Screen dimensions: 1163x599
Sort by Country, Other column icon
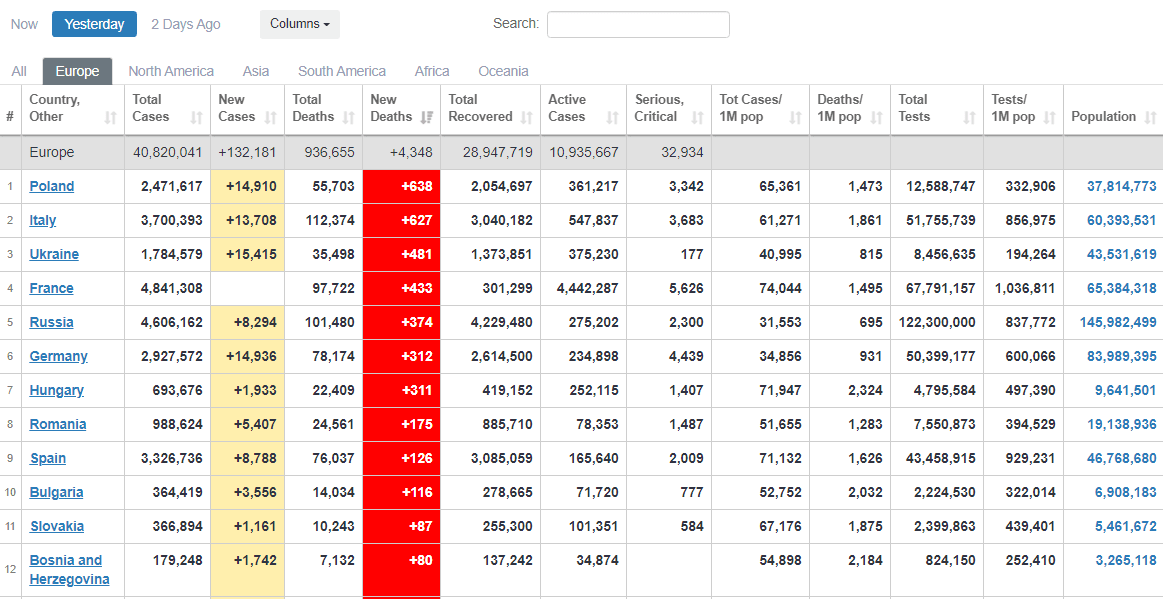[111, 118]
